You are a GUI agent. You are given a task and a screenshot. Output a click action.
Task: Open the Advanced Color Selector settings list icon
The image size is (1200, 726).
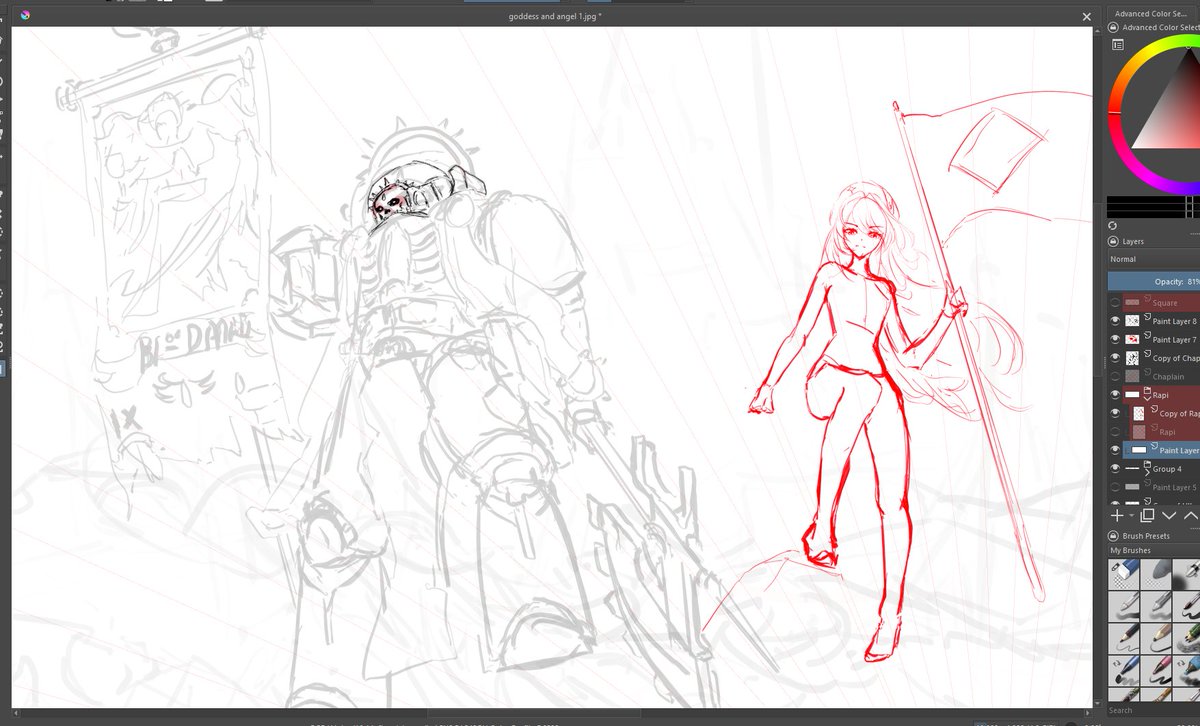(x=1117, y=44)
